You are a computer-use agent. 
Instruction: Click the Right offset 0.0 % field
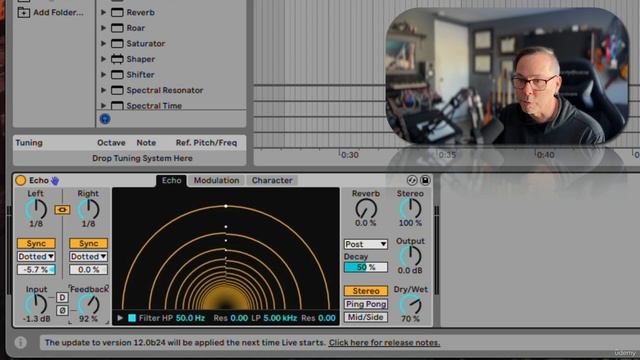[x=89, y=269]
